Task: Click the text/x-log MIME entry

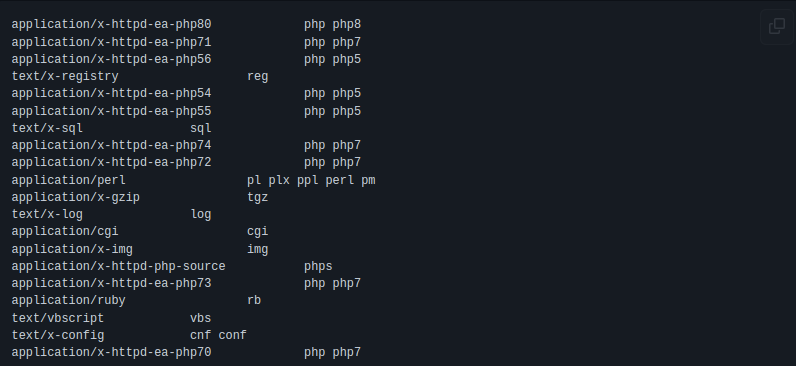Action: point(47,214)
